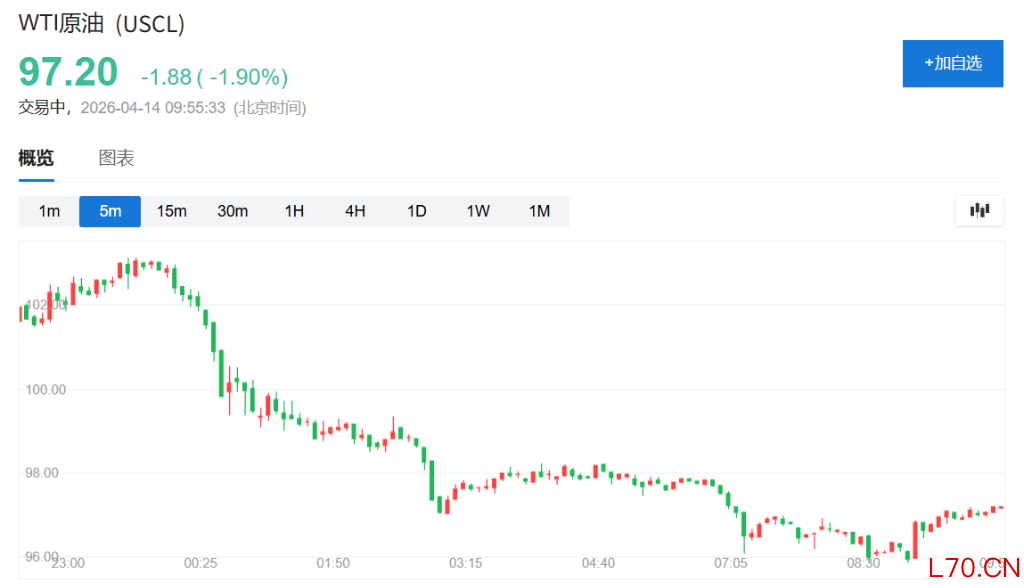
Task: Select the 15m timeframe
Action: coord(172,211)
